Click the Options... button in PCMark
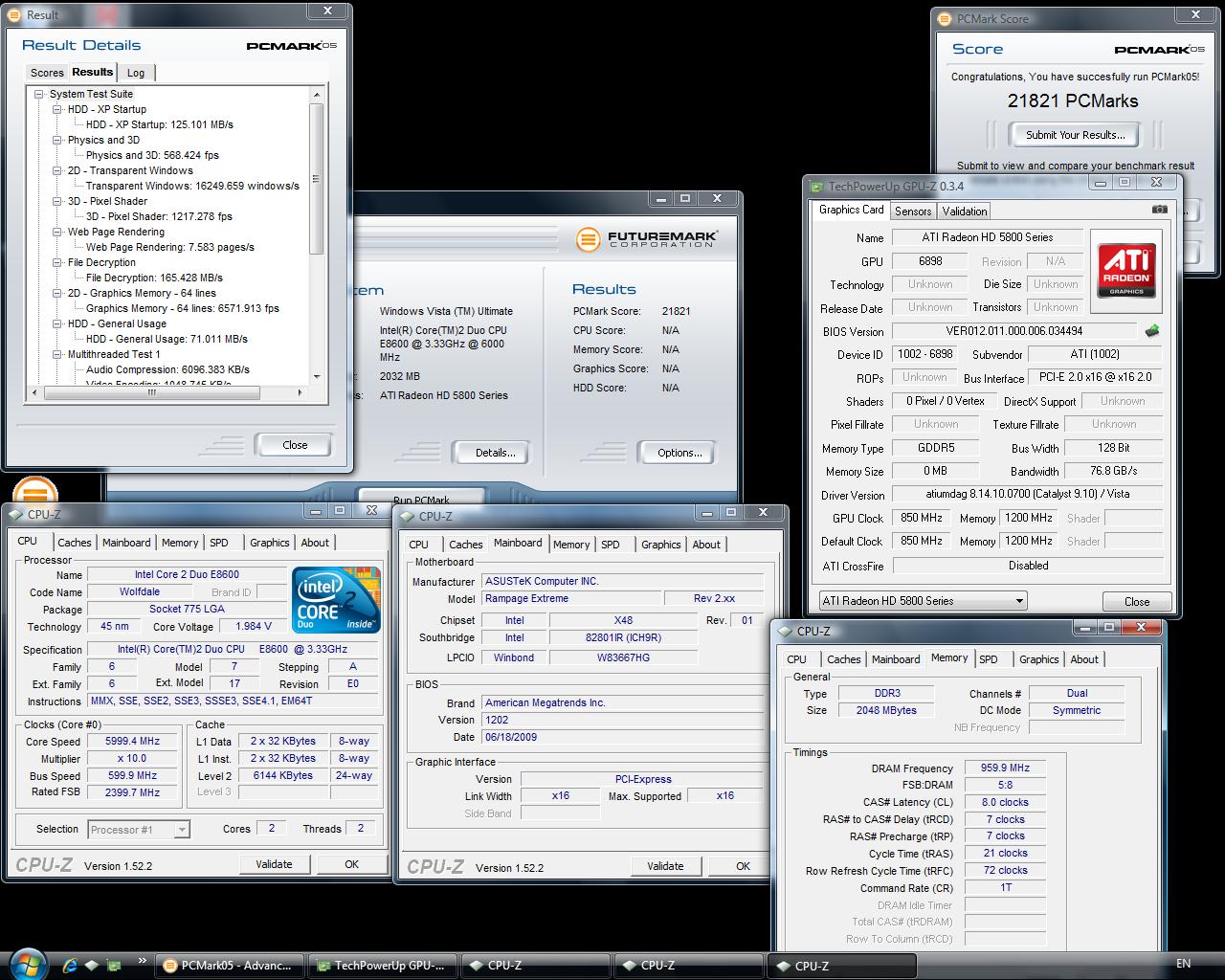Screen dimensions: 1225x980 (x=679, y=453)
